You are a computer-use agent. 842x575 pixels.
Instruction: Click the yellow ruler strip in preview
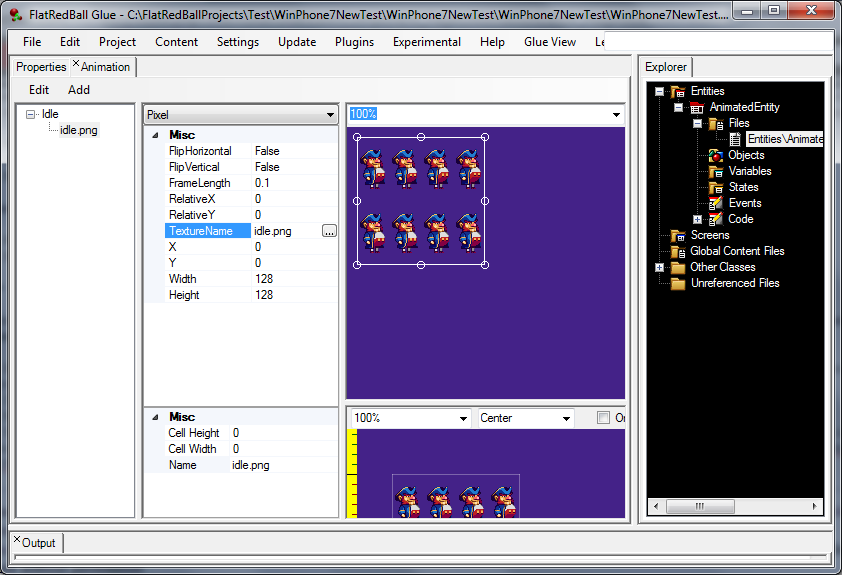pyautogui.click(x=352, y=473)
